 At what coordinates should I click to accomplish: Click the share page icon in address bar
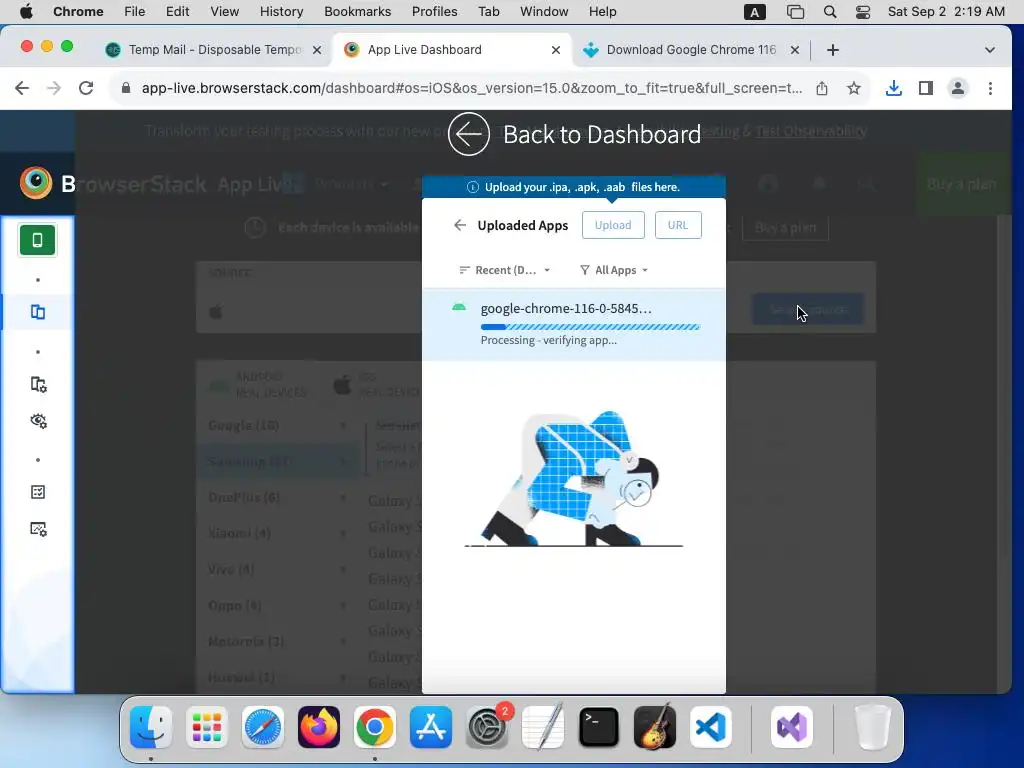coord(822,88)
